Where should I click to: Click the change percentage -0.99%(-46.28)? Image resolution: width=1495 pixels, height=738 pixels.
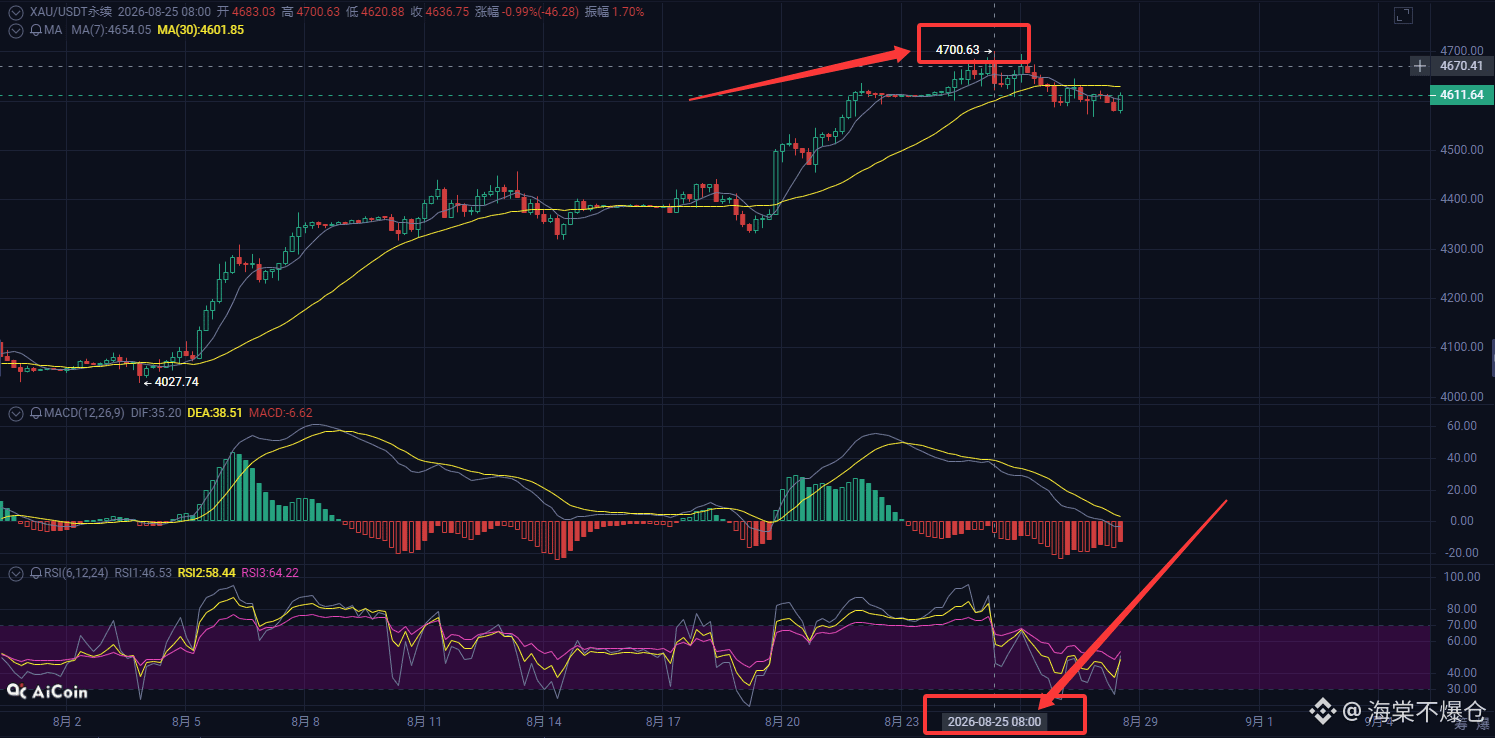541,12
